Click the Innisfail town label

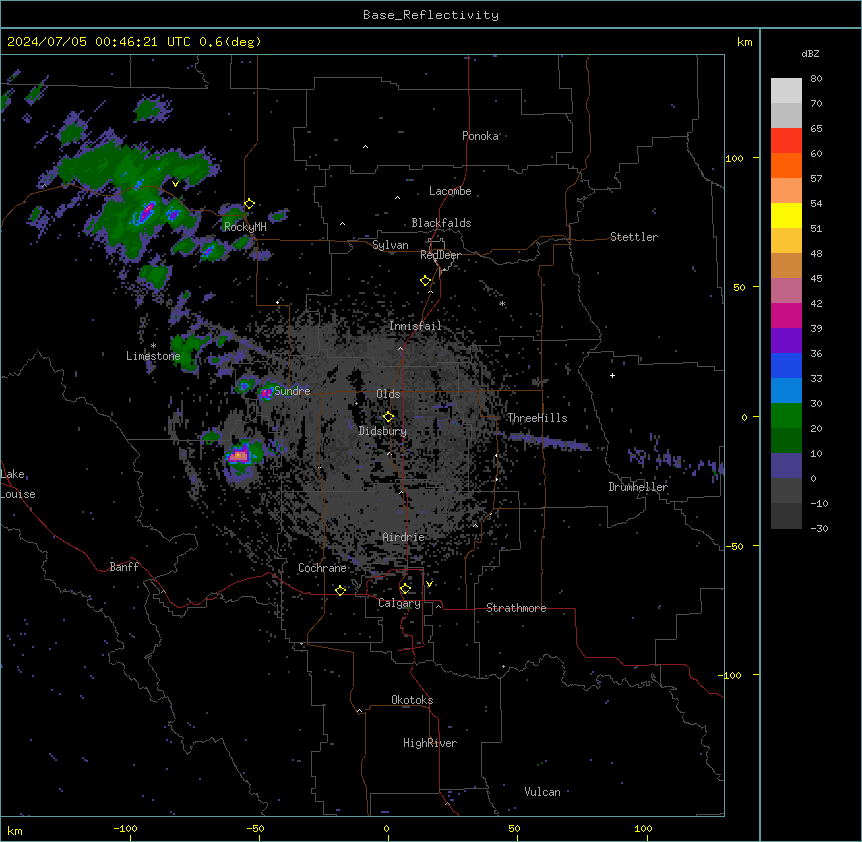(x=415, y=326)
